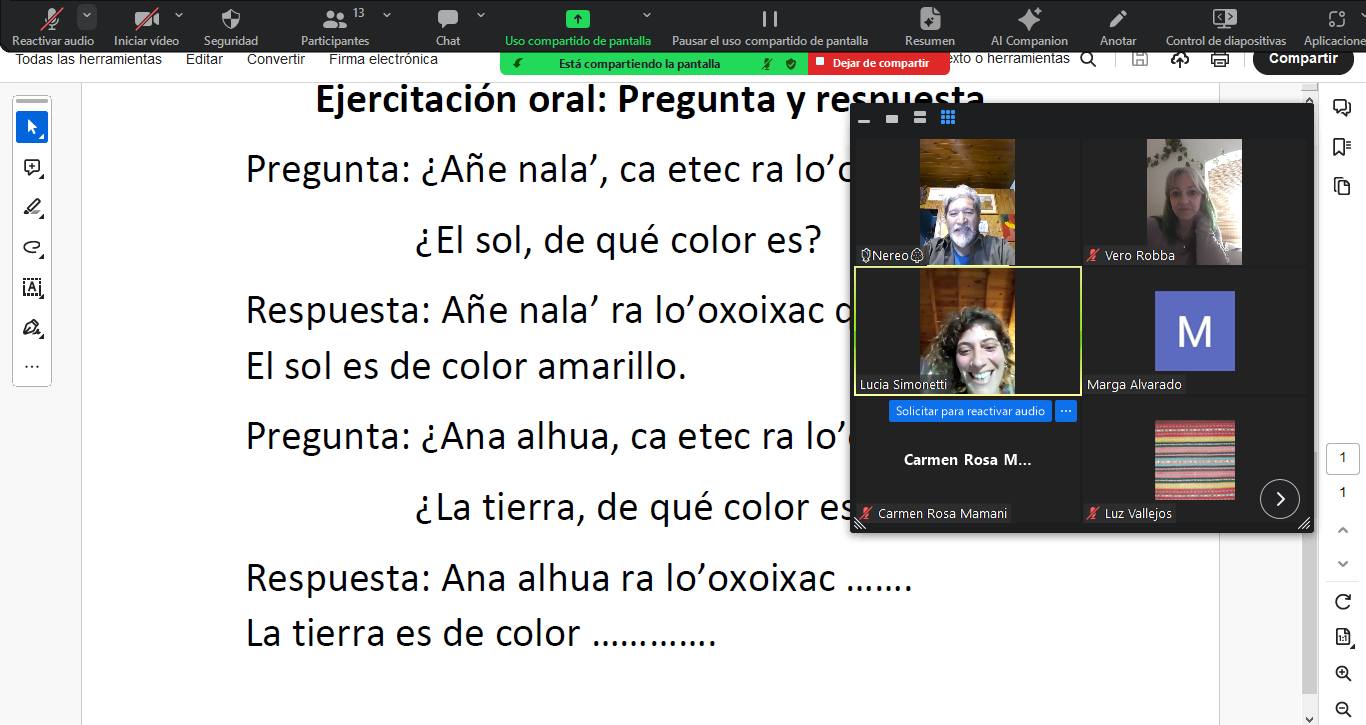Open the Seguridad shield menu
This screenshot has width=1366, height=725.
(x=230, y=19)
